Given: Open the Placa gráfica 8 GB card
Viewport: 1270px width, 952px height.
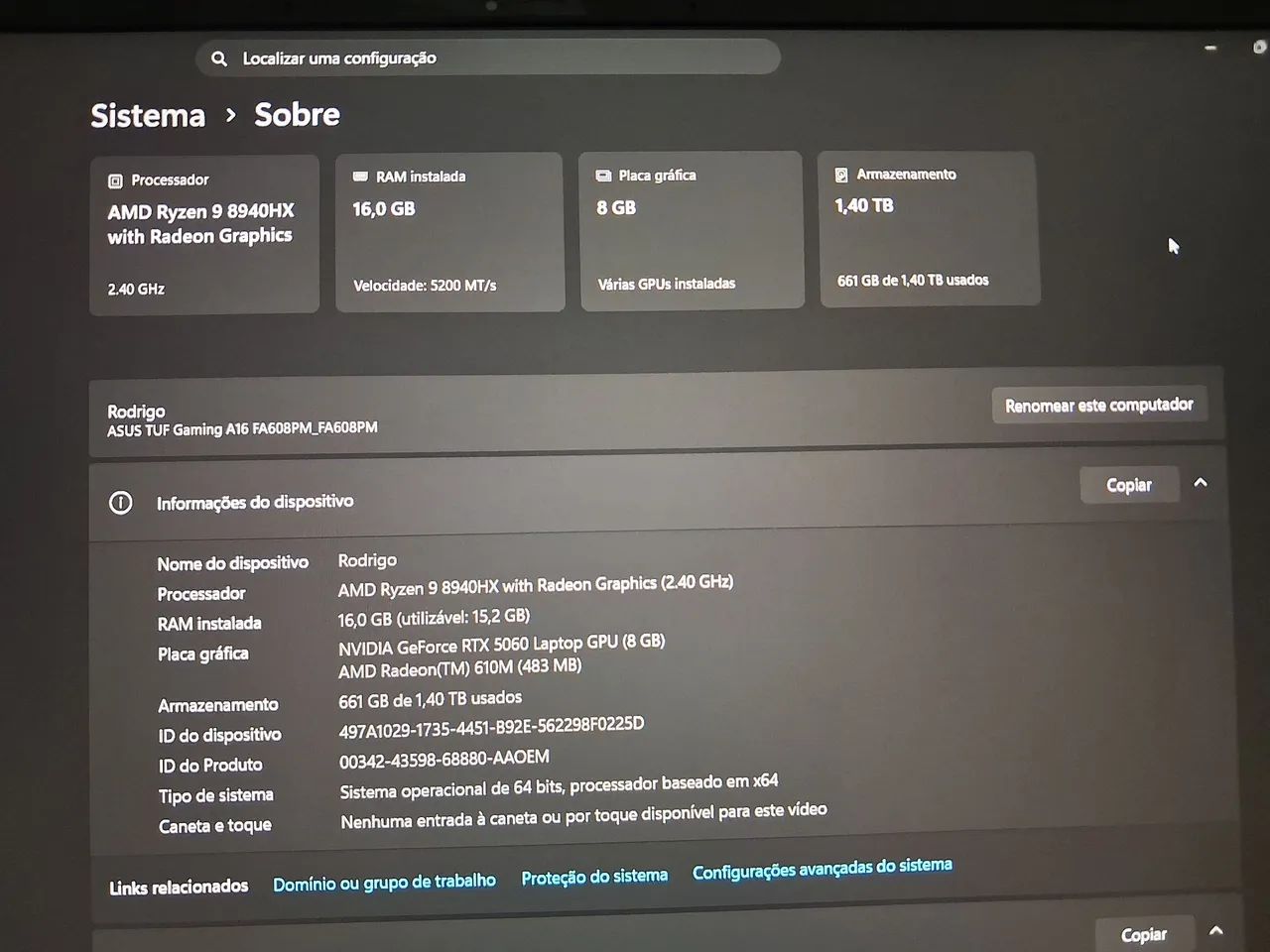Looking at the screenshot, I should (x=692, y=230).
